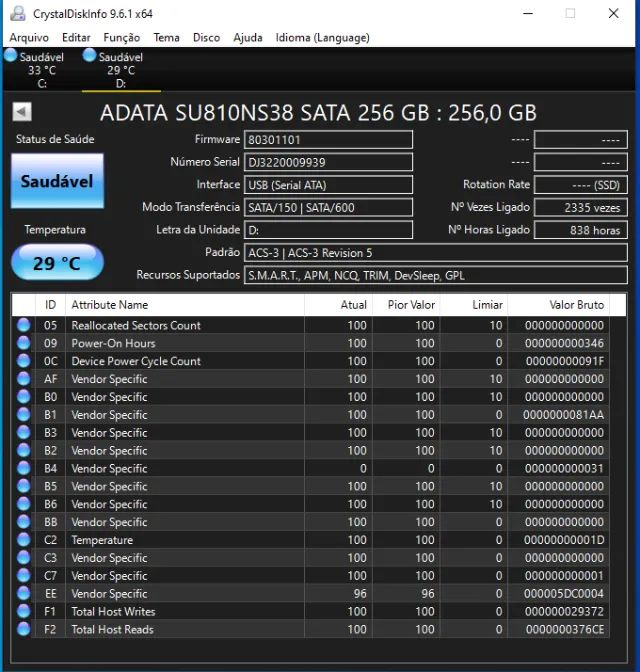Click the CrystalDiskInfo app icon in title bar
This screenshot has width=640, height=672.
tap(18, 13)
